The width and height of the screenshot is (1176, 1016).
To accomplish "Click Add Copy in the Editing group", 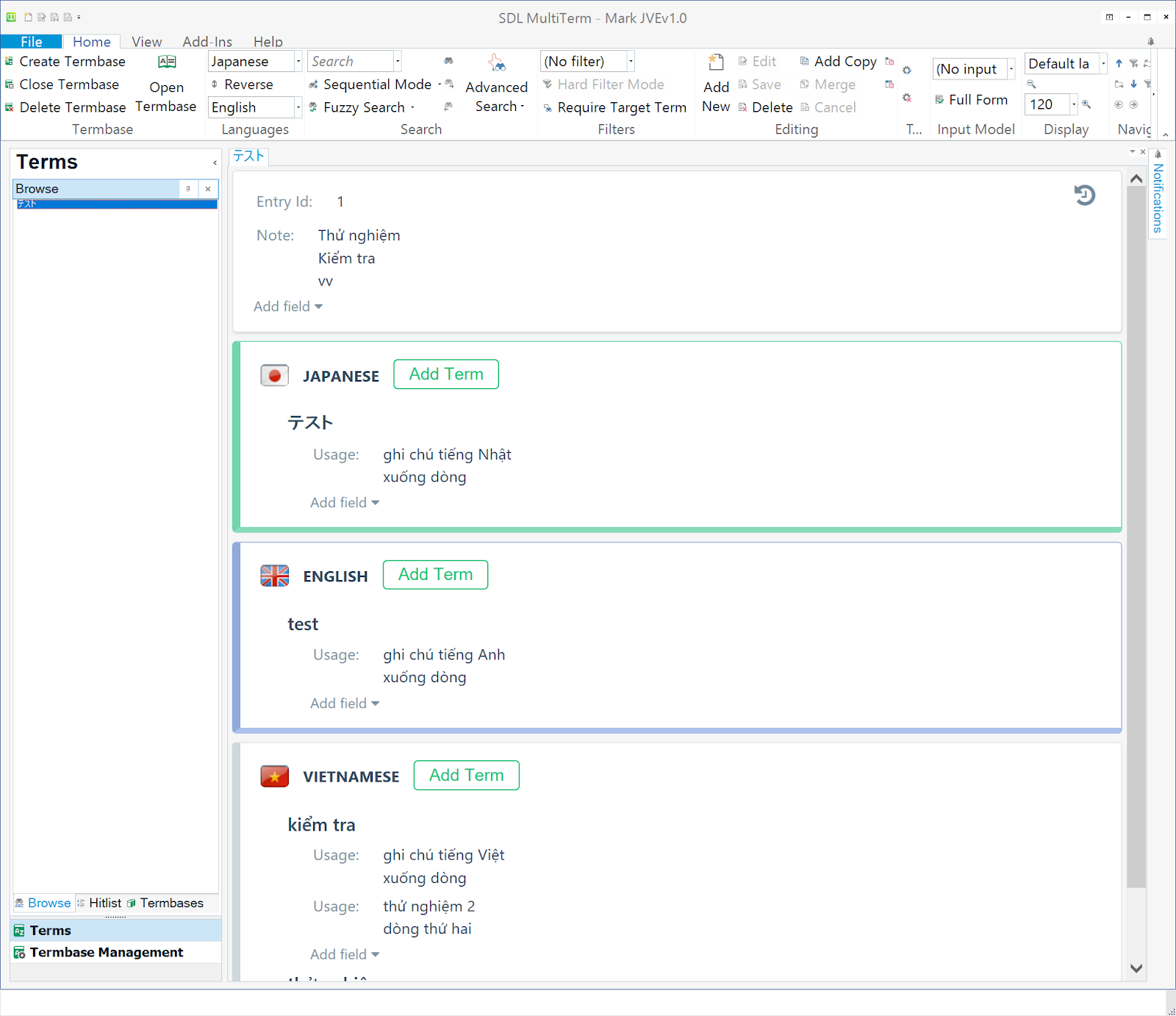I will (x=838, y=62).
